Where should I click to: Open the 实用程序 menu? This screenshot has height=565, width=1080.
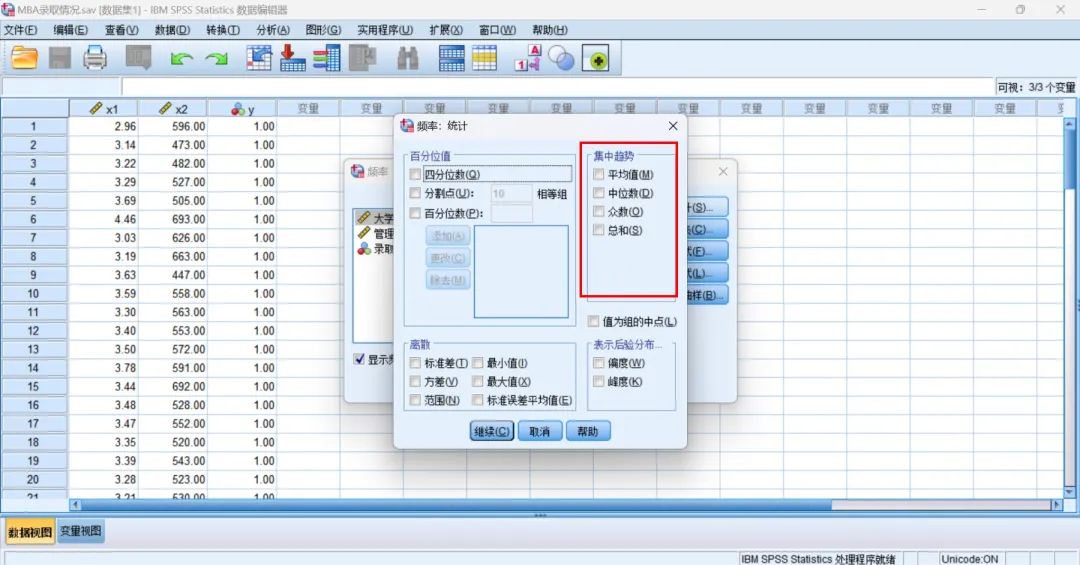click(385, 30)
